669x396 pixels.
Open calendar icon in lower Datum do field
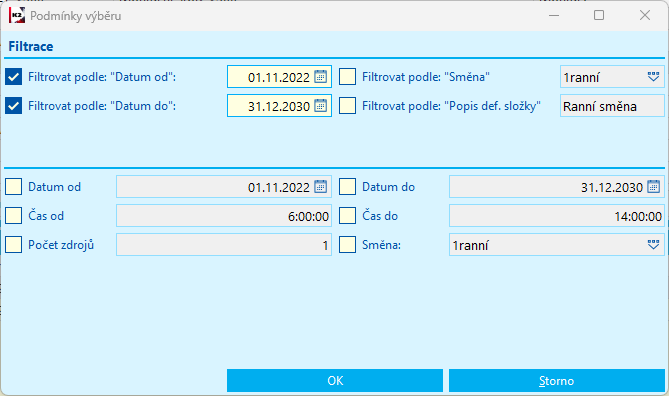653,186
